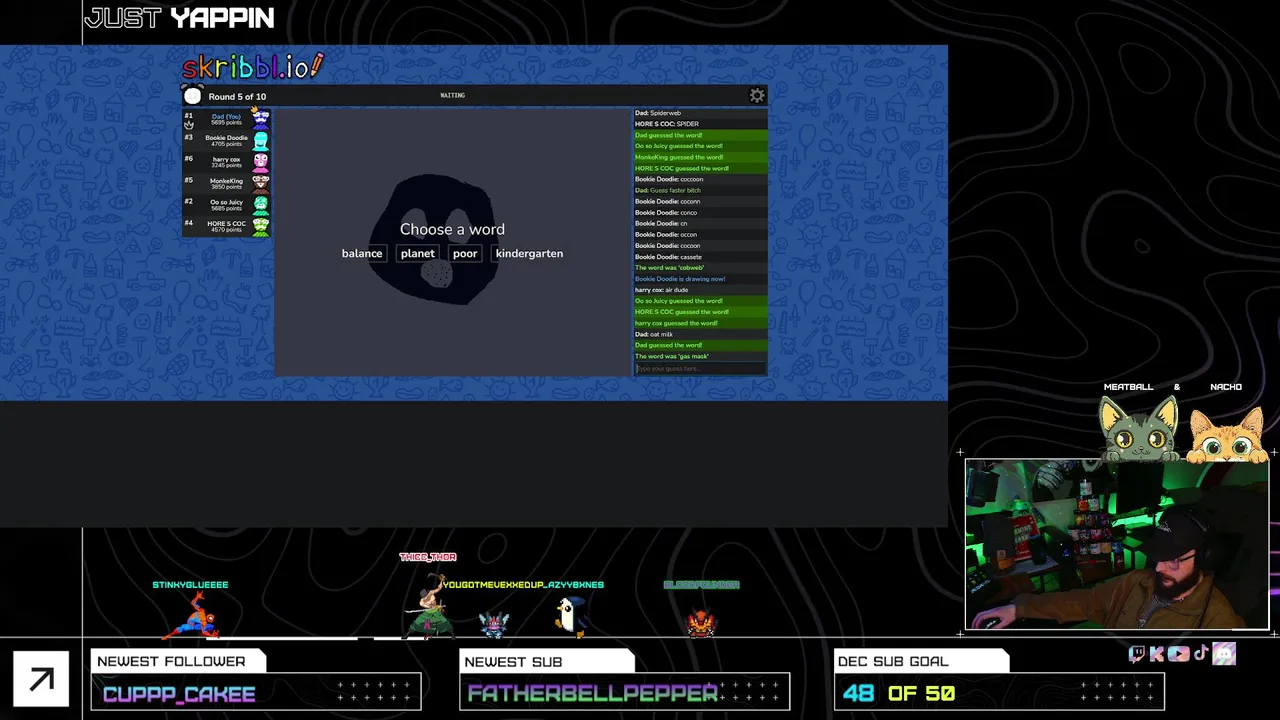The image size is (1280, 720).
Task: Choose the word "planet"
Action: coord(418,254)
